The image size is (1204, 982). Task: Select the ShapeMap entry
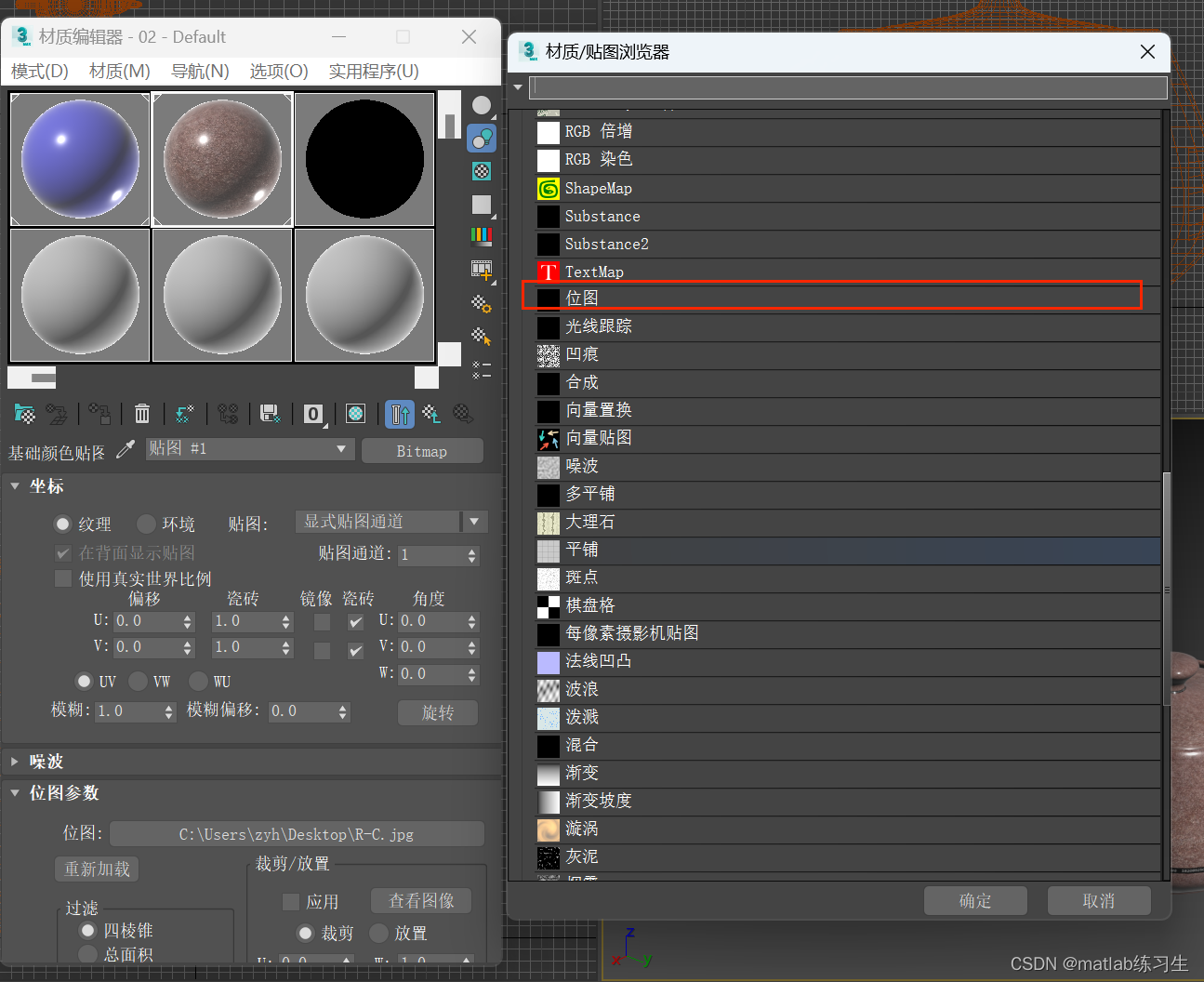(848, 189)
